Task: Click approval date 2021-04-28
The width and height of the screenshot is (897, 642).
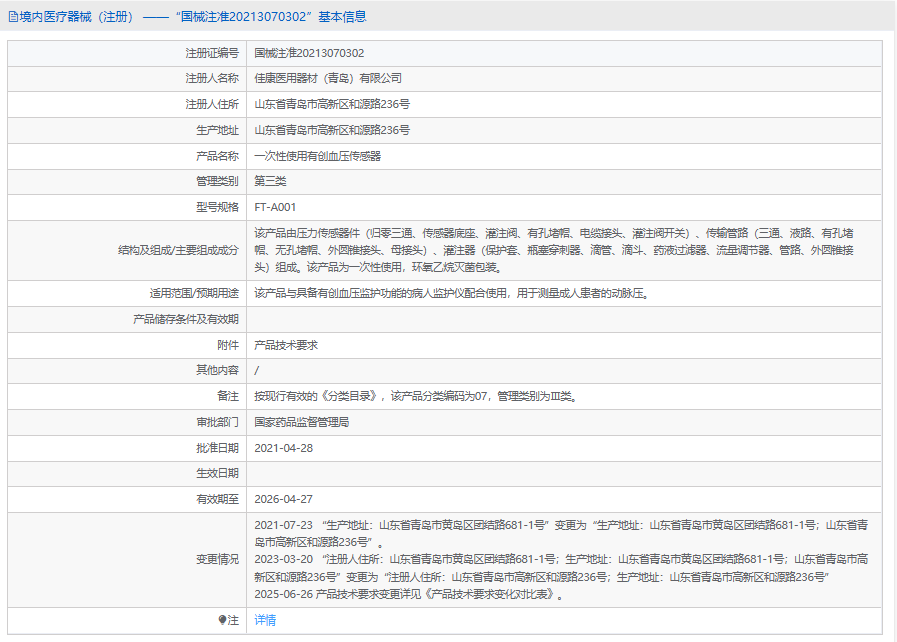Action: click(x=284, y=448)
